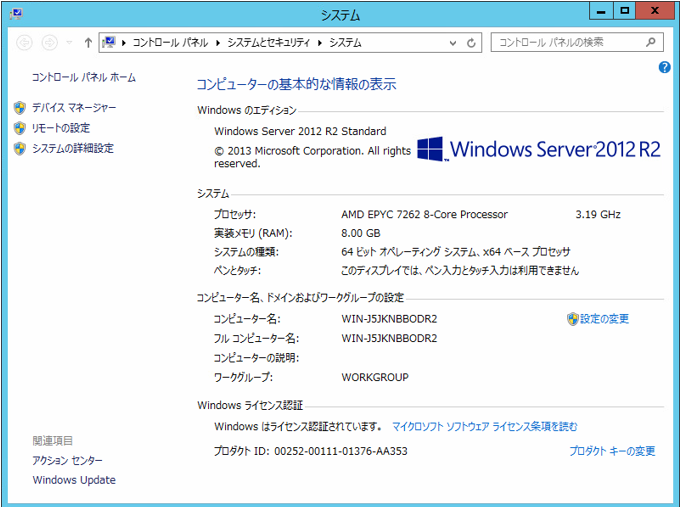Expand the chevron after コントロール パネル

point(218,43)
